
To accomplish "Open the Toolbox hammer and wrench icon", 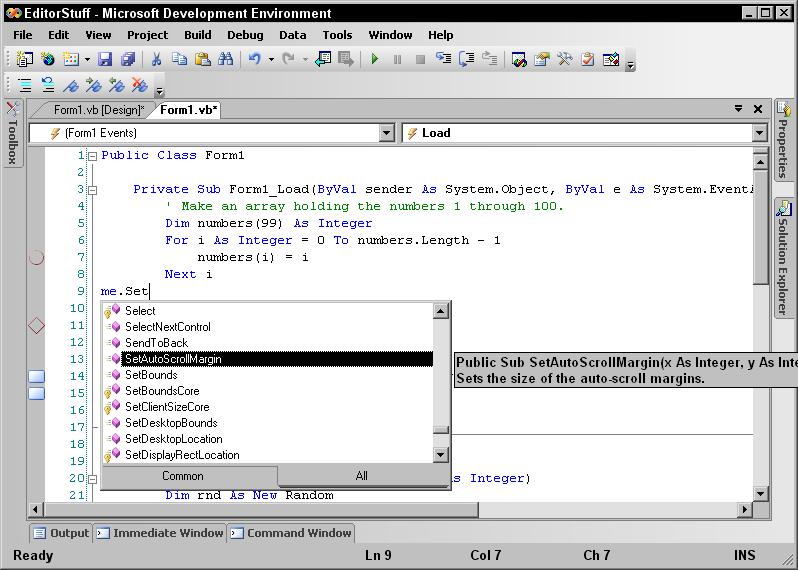I will coord(564,59).
